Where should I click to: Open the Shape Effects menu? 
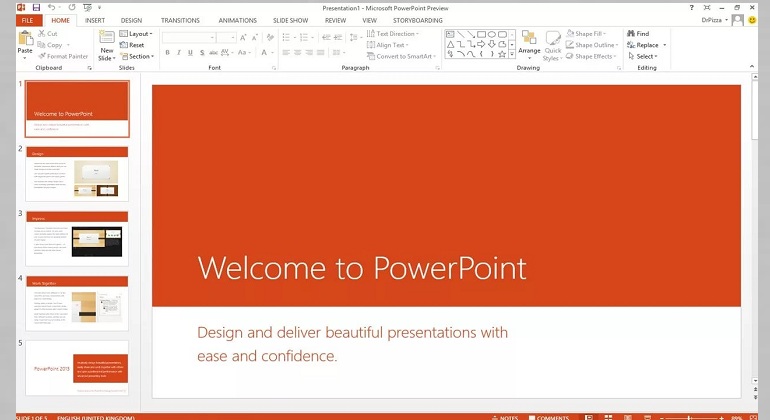pos(591,56)
